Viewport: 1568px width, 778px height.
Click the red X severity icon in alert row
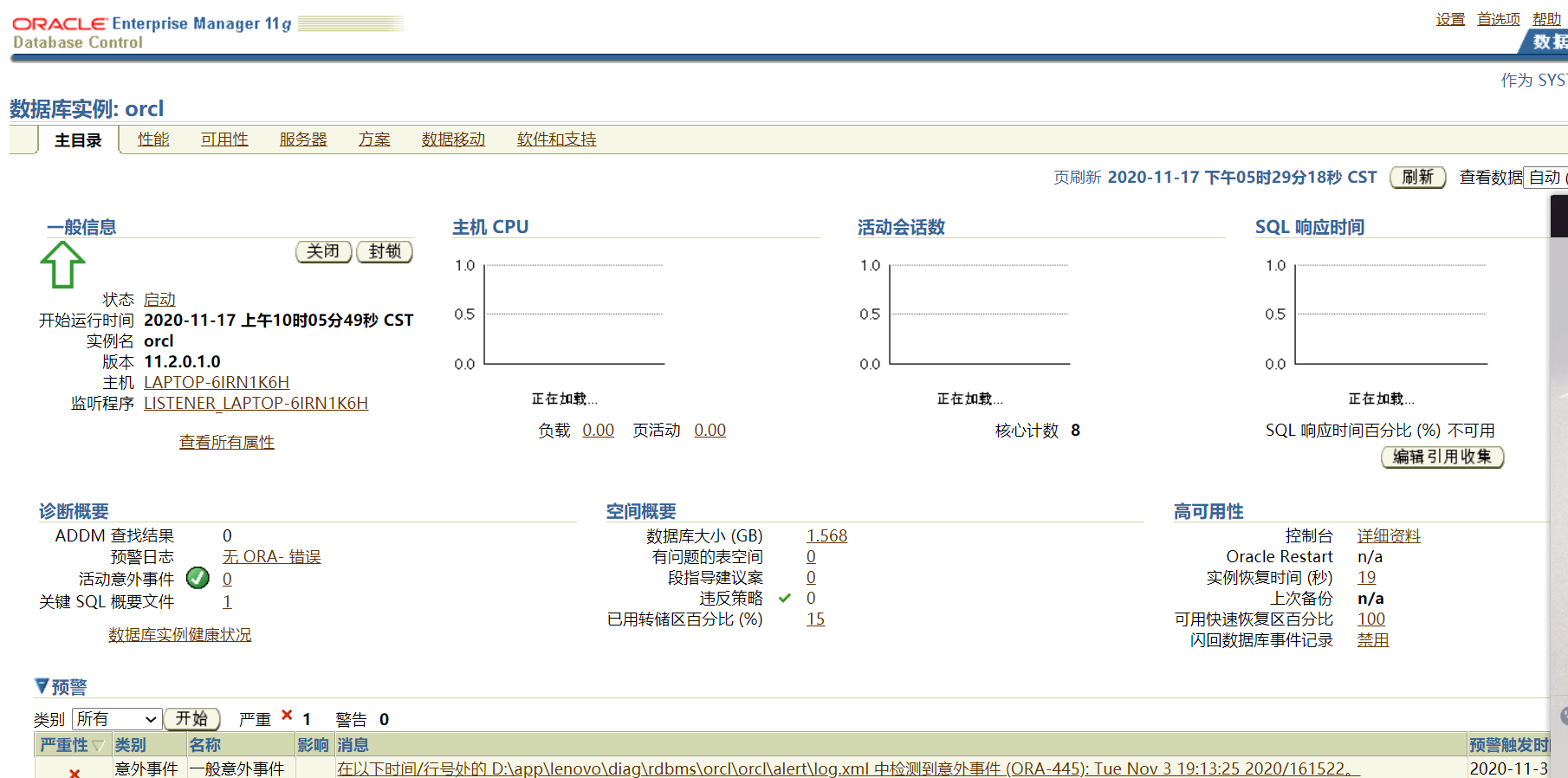75,772
